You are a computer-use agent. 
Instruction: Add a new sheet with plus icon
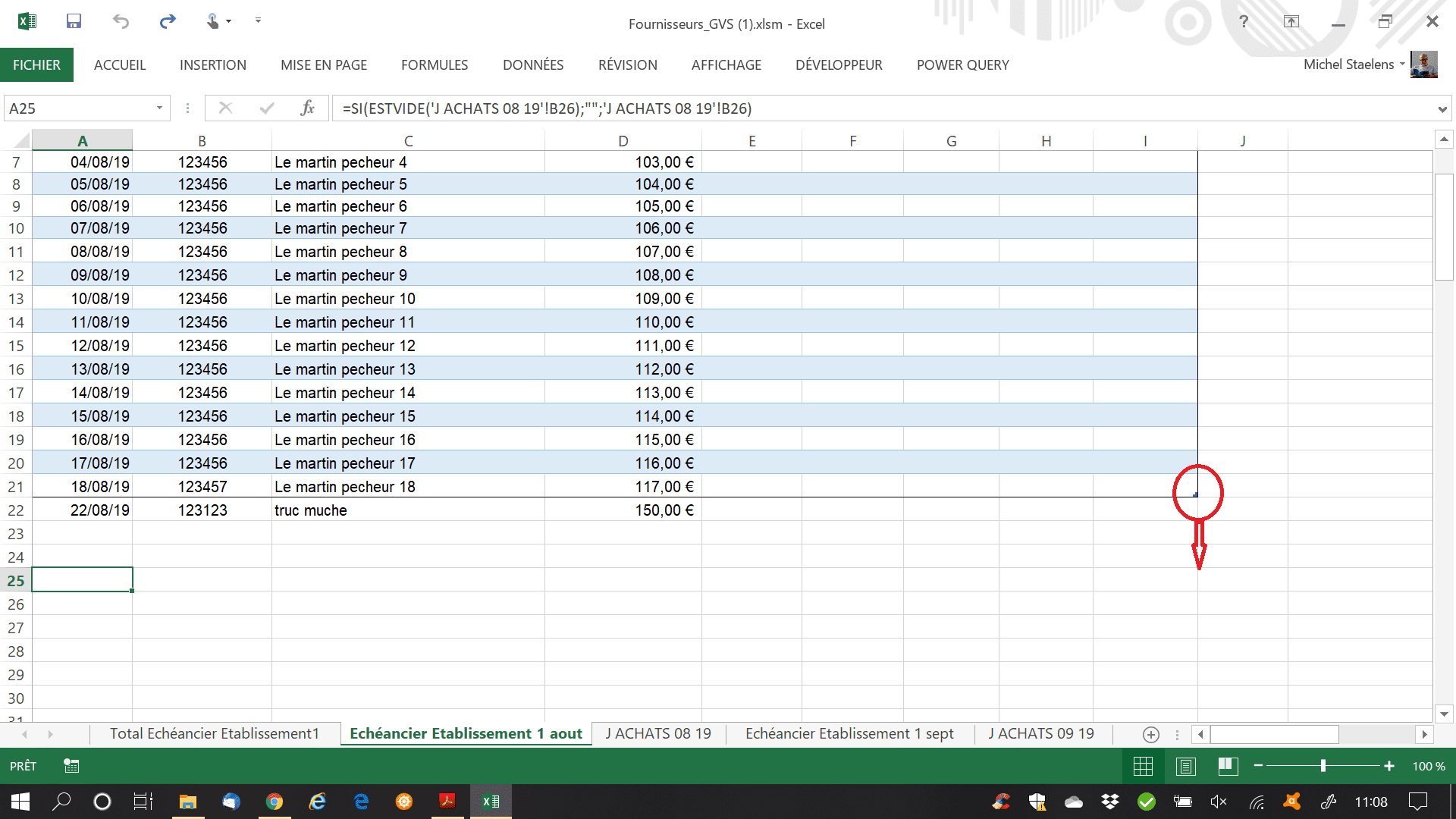coord(1150,734)
